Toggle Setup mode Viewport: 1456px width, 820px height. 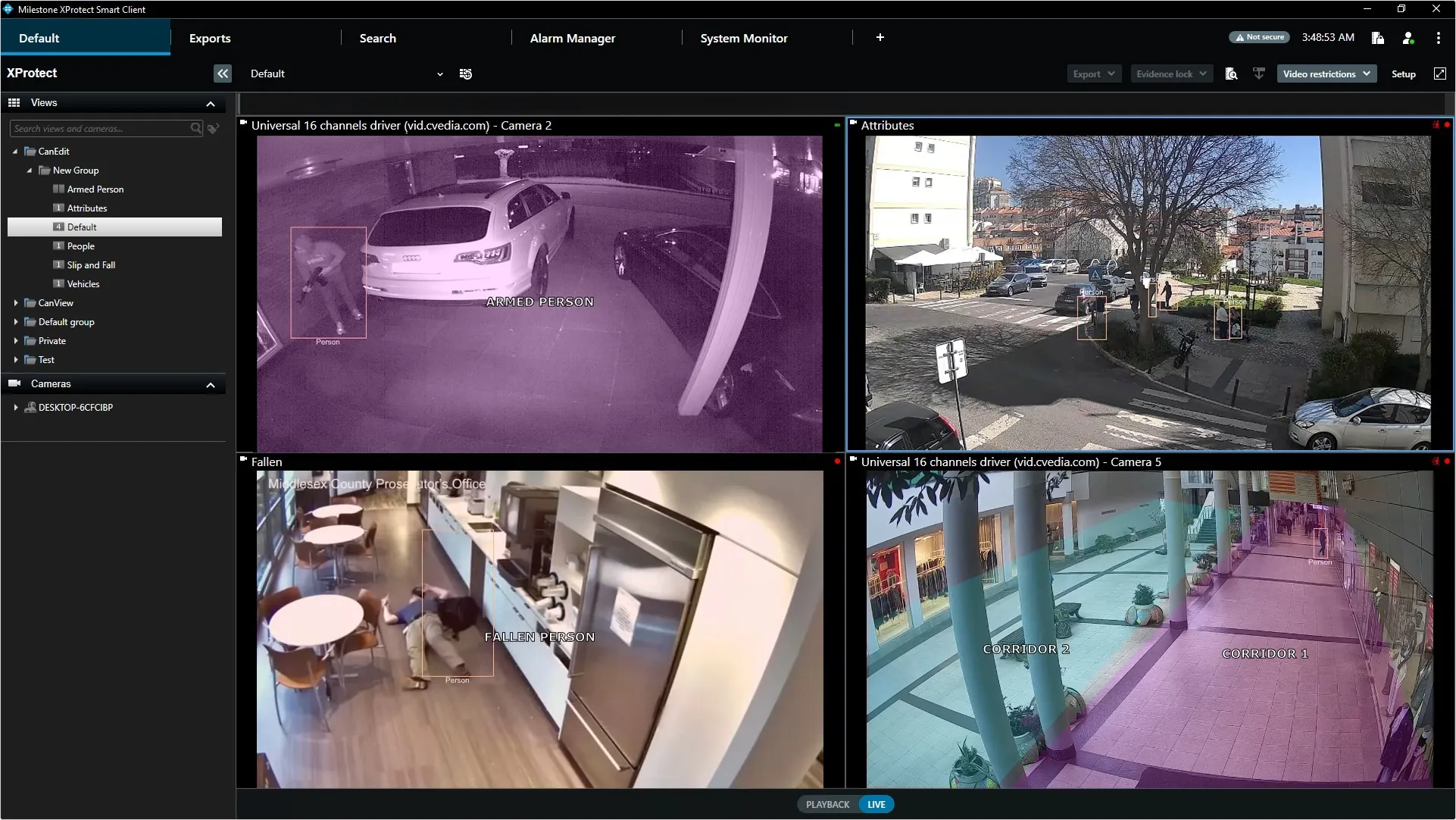pyautogui.click(x=1403, y=74)
